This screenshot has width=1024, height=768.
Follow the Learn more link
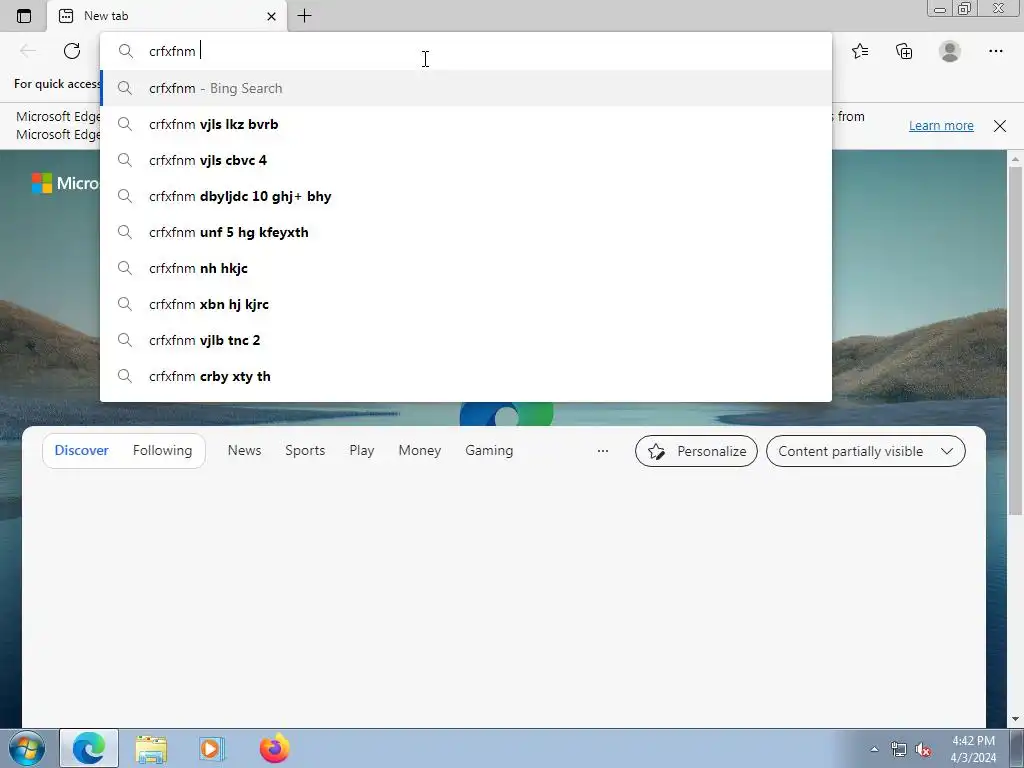(x=941, y=125)
